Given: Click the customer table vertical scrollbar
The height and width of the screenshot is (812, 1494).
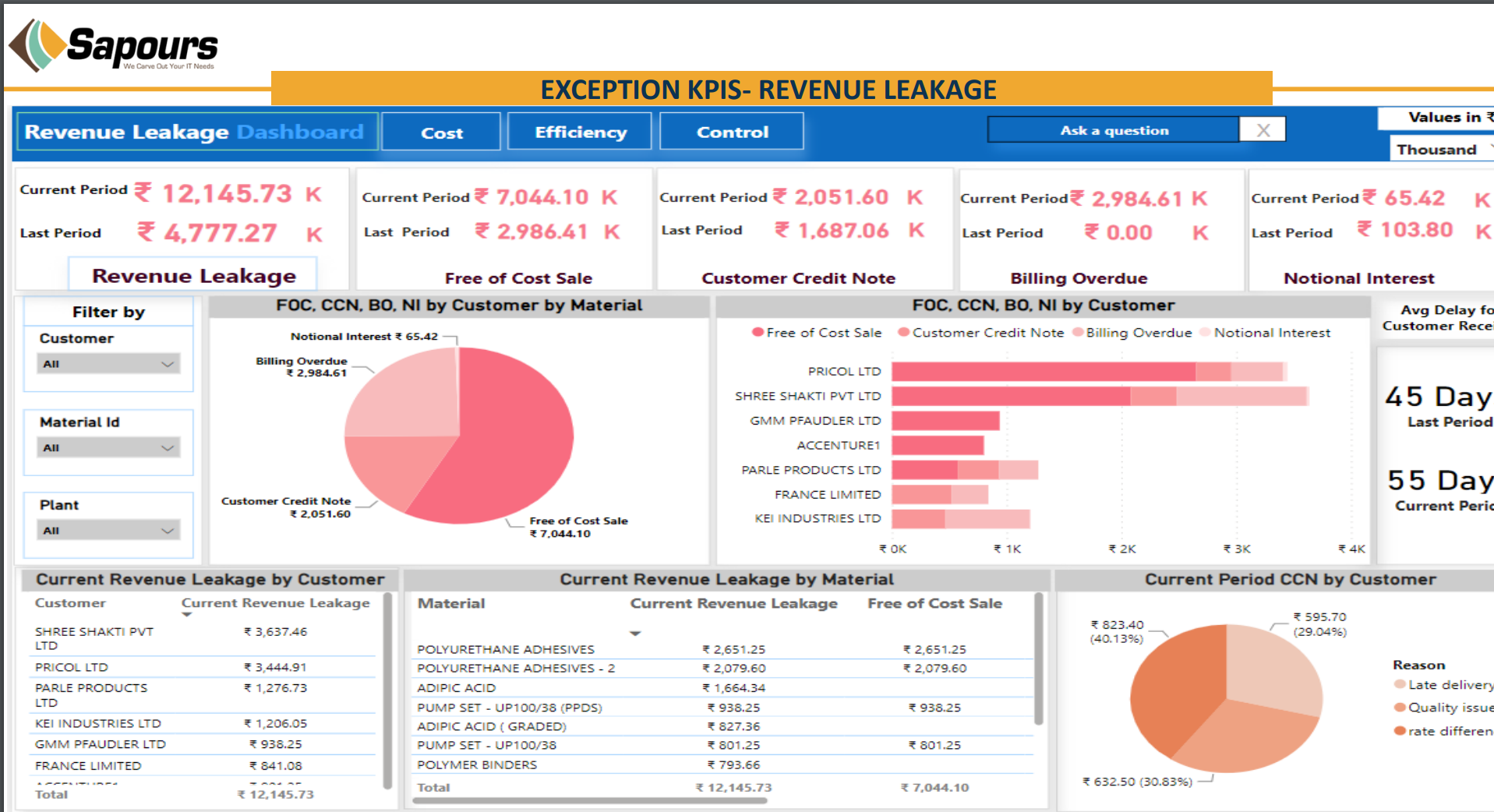Looking at the screenshot, I should [387, 692].
